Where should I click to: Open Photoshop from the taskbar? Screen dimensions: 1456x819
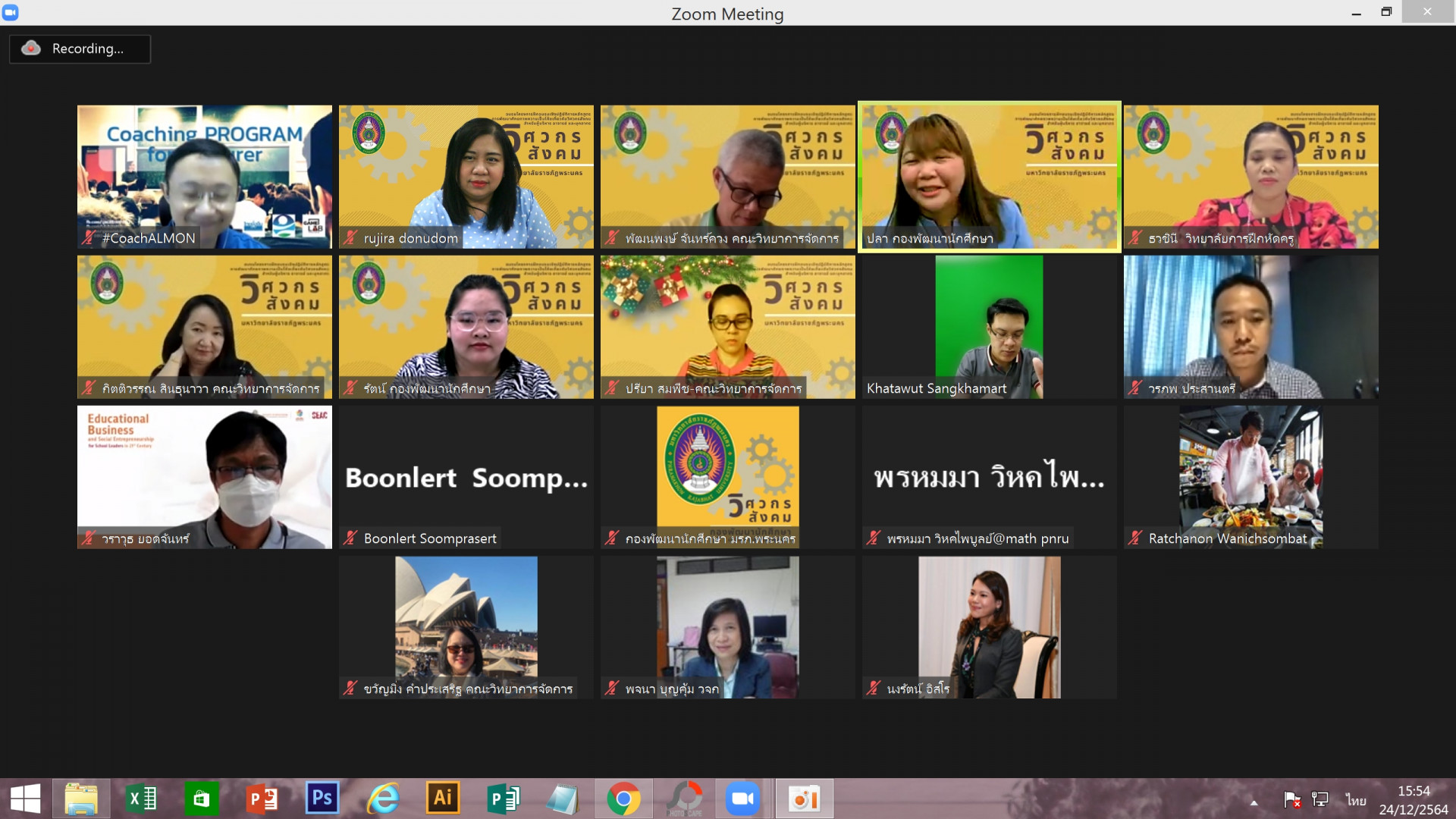[322, 799]
